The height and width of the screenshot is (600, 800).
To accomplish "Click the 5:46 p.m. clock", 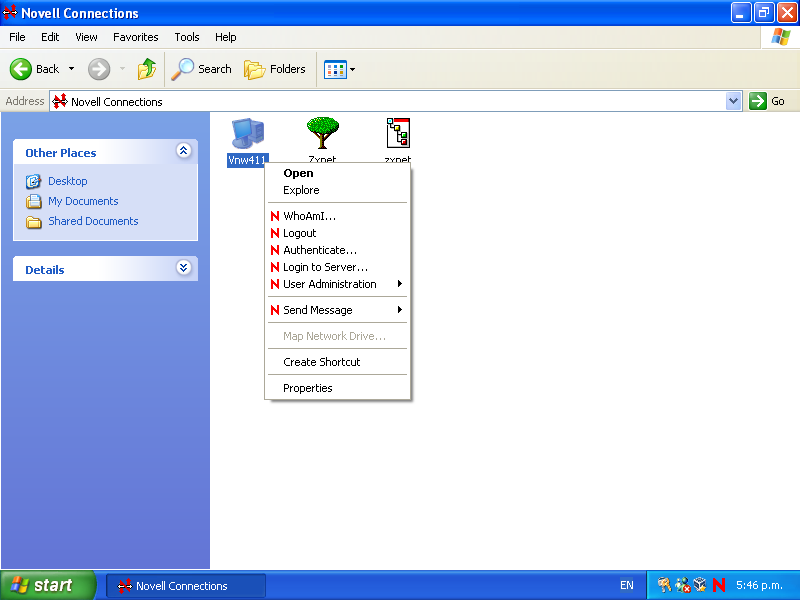I will [x=759, y=585].
